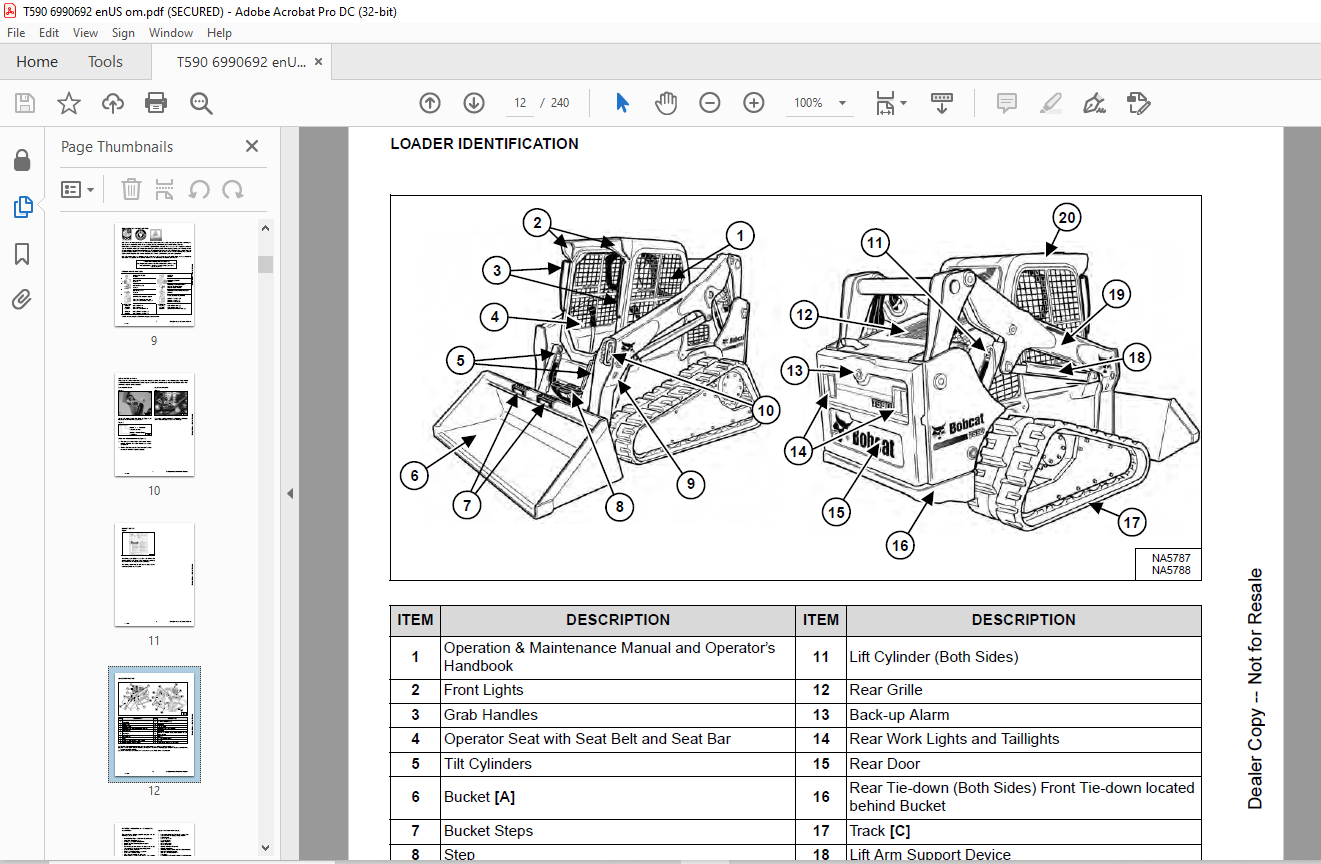The height and width of the screenshot is (864, 1321).
Task: Open the Help menu
Action: click(220, 33)
